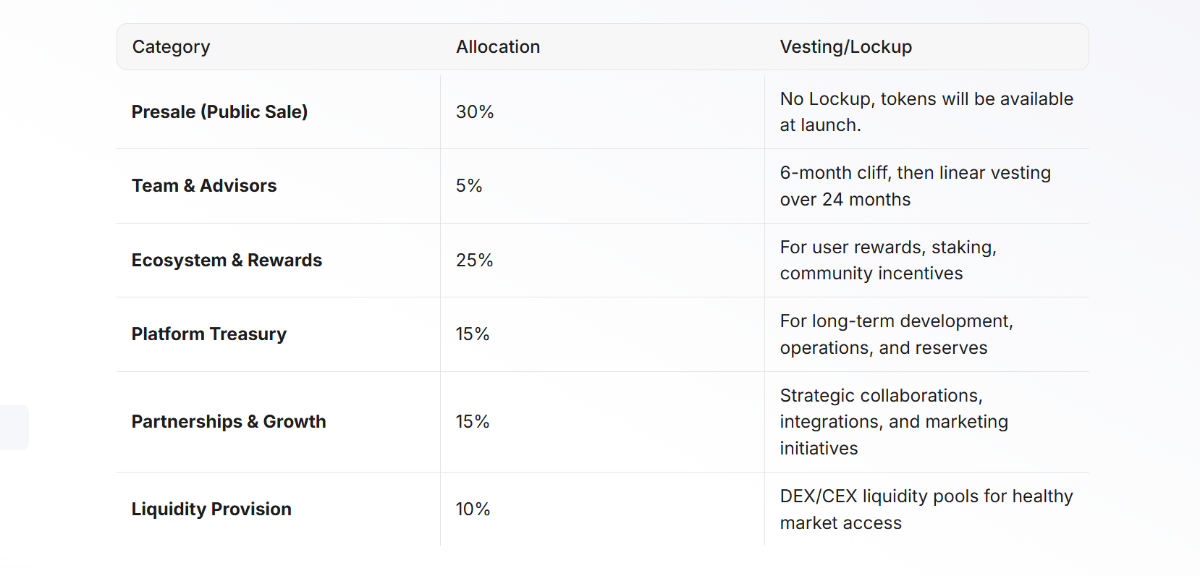Select the Liquidity Provision row label
Viewport: 1200px width, 576px height.
(211, 509)
